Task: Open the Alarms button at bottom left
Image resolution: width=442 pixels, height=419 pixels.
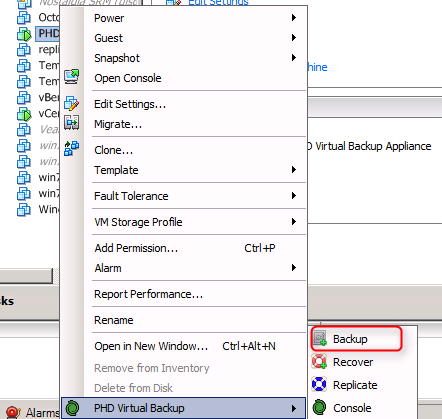Action: [x=32, y=413]
